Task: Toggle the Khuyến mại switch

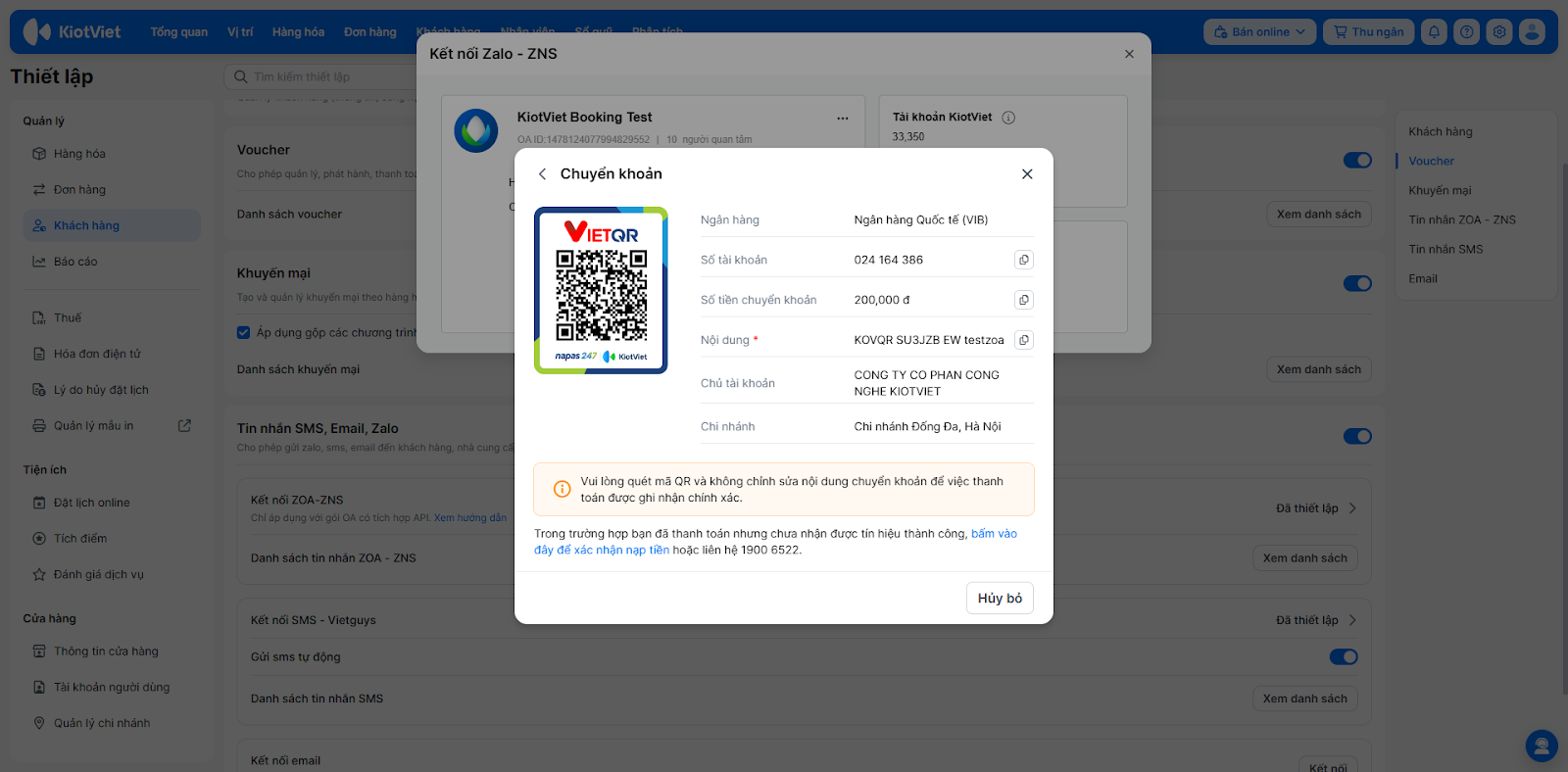Action: pos(1357,283)
